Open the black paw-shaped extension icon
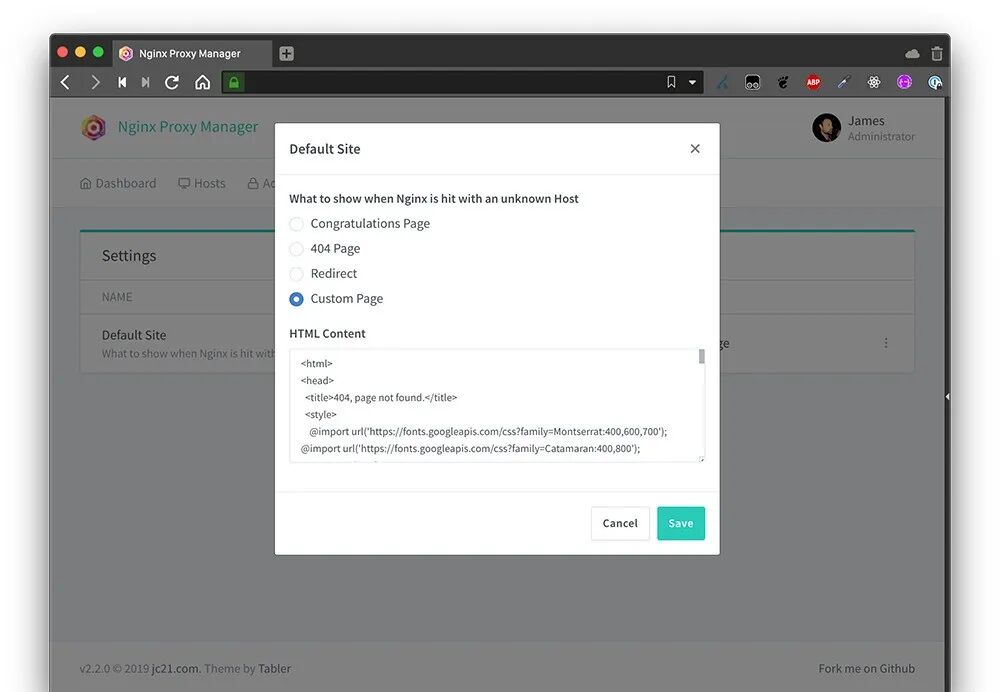Image resolution: width=1000 pixels, height=692 pixels. pos(783,82)
